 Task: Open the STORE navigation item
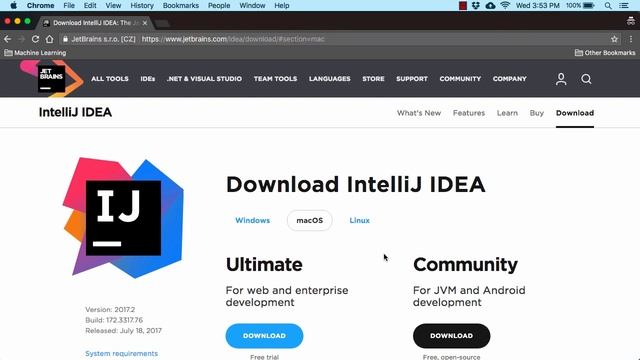373,79
